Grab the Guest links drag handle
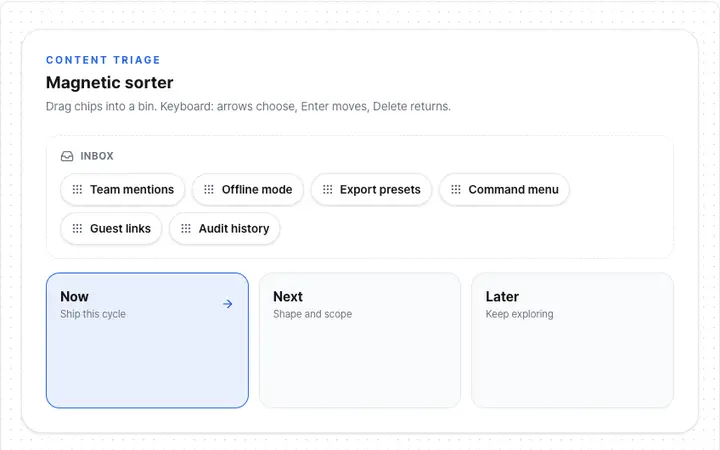 pos(77,228)
